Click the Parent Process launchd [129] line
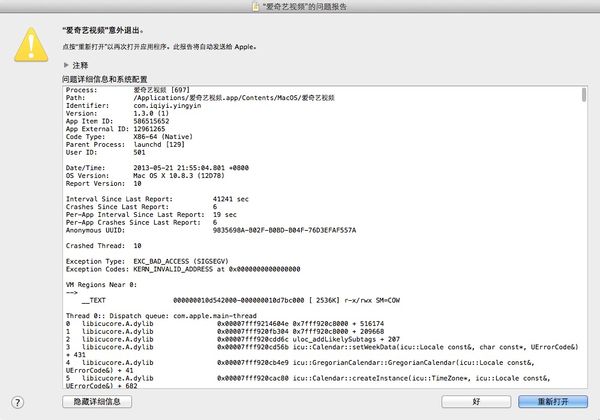Screen dimensions: 600x420 coord(125,145)
